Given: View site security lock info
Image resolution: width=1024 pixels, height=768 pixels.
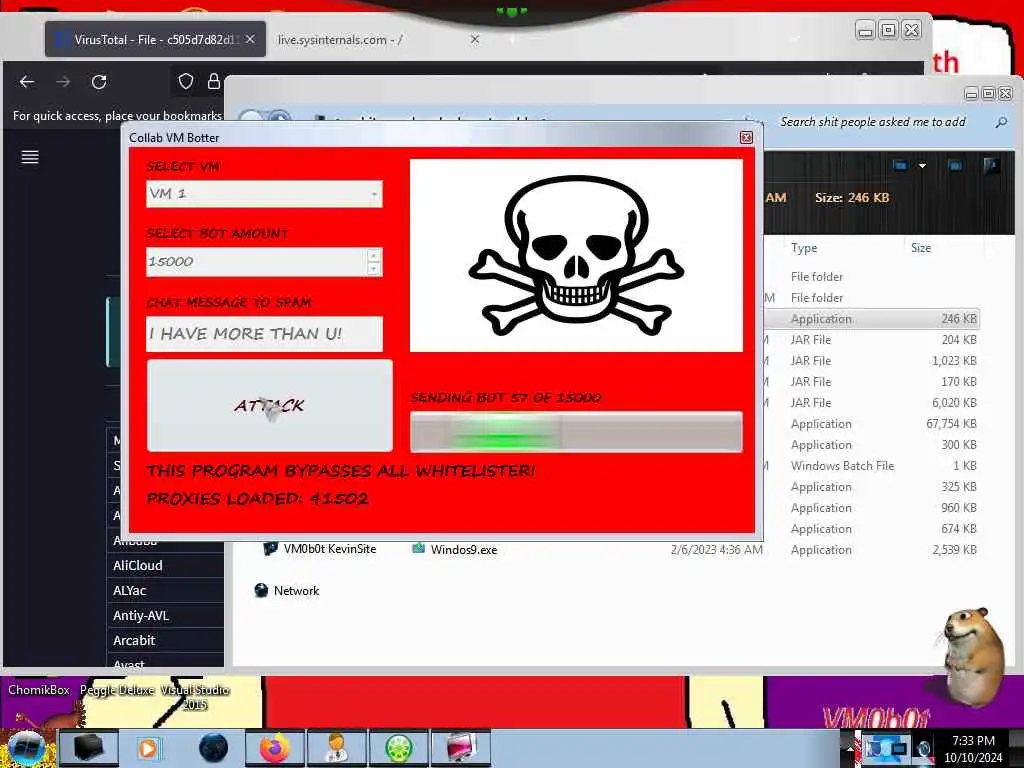Looking at the screenshot, I should point(214,81).
